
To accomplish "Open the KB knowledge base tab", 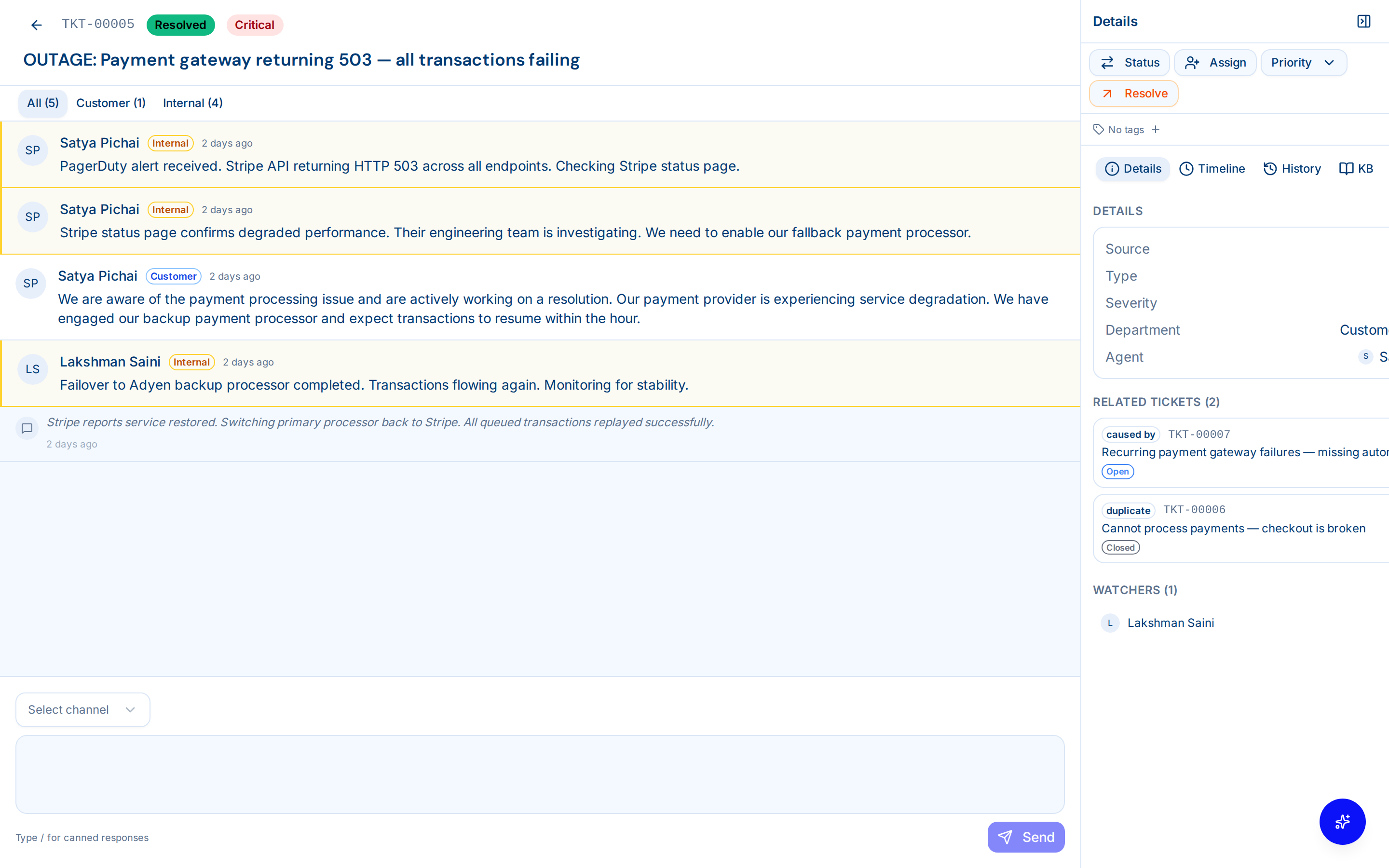I will pos(1356,168).
